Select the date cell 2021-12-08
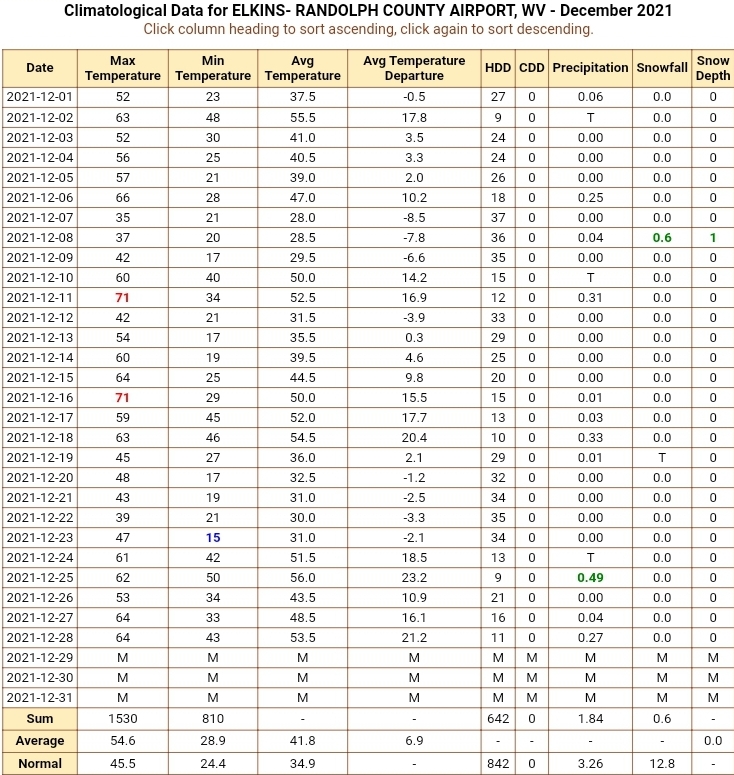The height and width of the screenshot is (775, 734). tap(40, 238)
